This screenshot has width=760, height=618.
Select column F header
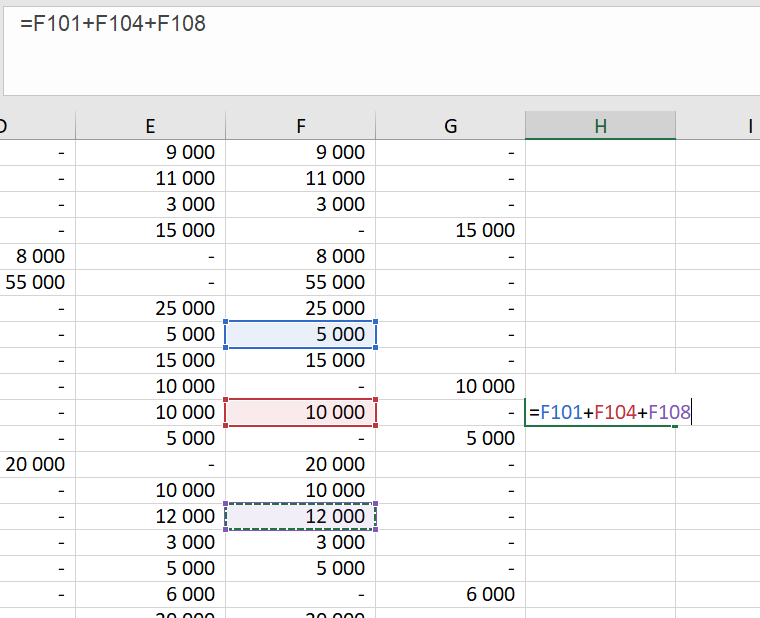tap(301, 126)
